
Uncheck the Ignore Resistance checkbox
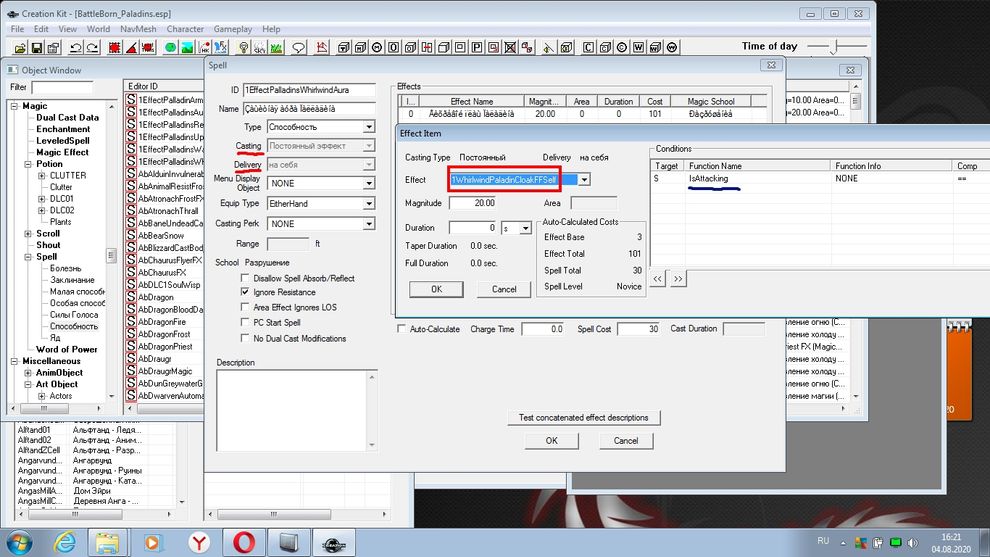click(246, 292)
